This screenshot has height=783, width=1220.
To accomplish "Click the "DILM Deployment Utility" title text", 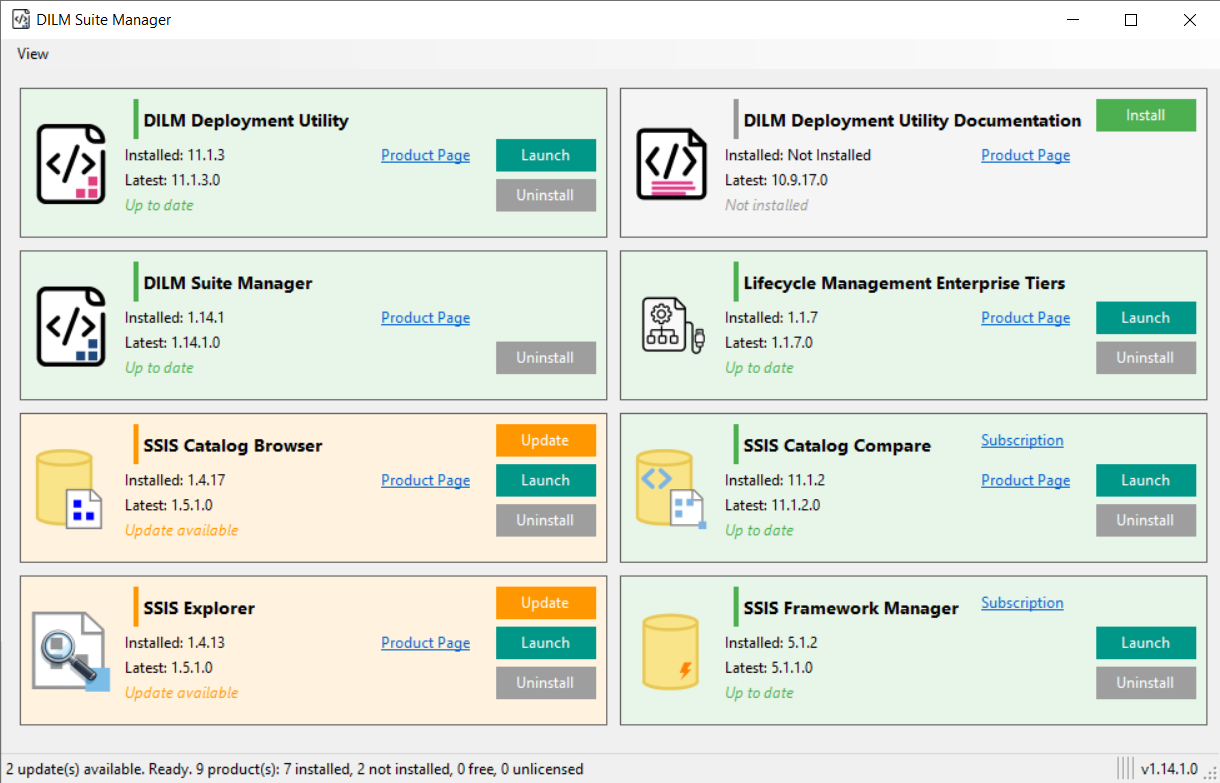I will pyautogui.click(x=246, y=121).
